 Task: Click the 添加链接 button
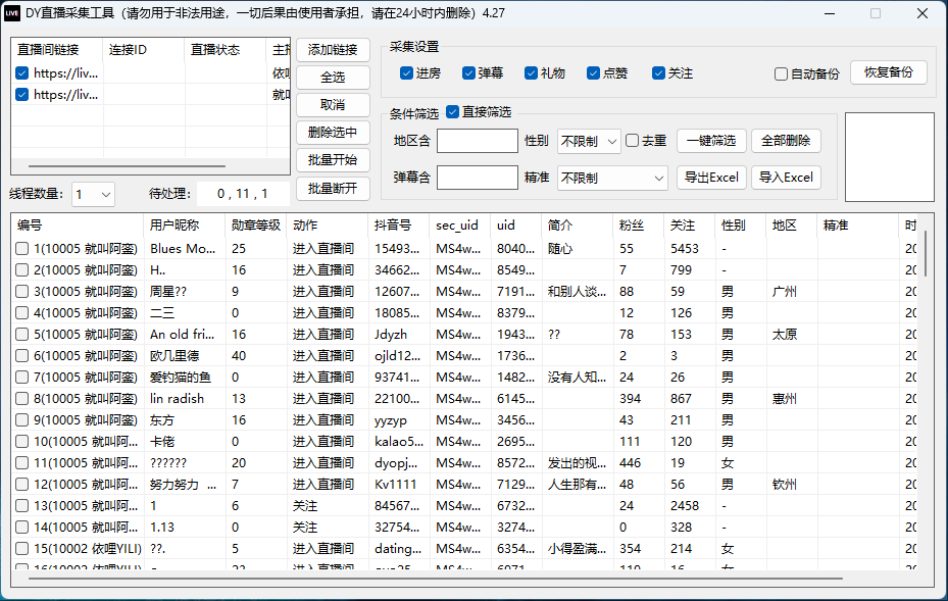(x=333, y=51)
